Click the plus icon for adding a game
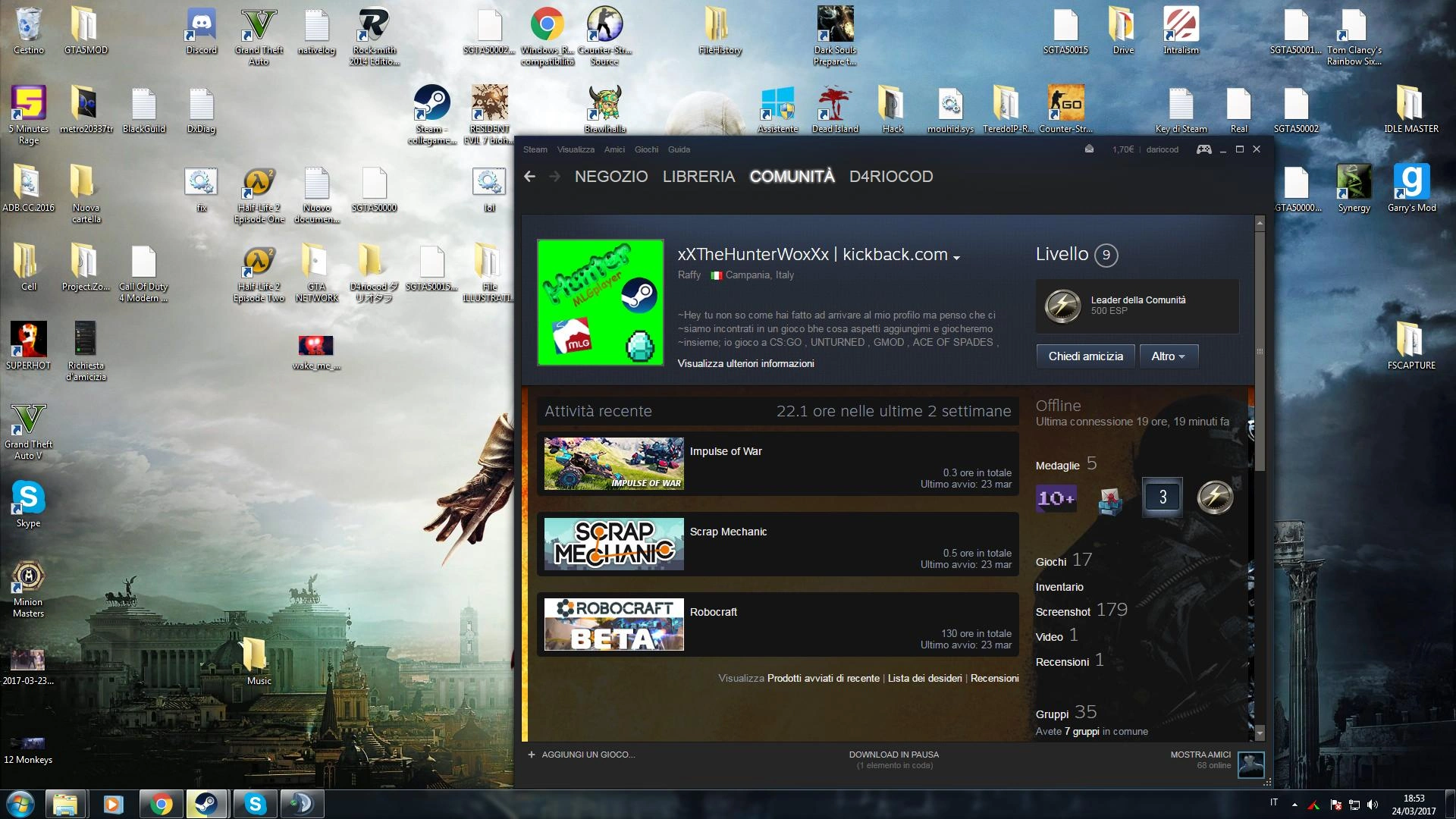This screenshot has height=819, width=1456. coord(532,755)
